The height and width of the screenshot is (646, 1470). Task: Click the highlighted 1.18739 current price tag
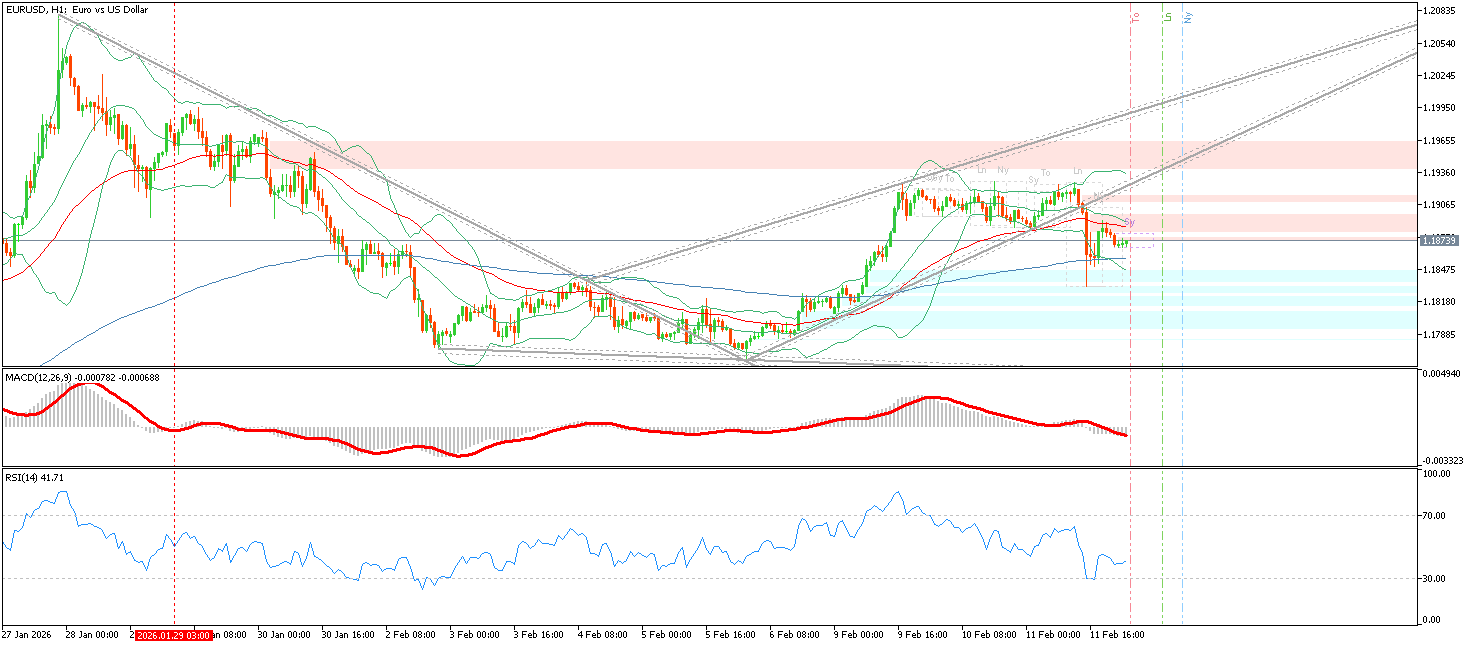(x=1438, y=240)
